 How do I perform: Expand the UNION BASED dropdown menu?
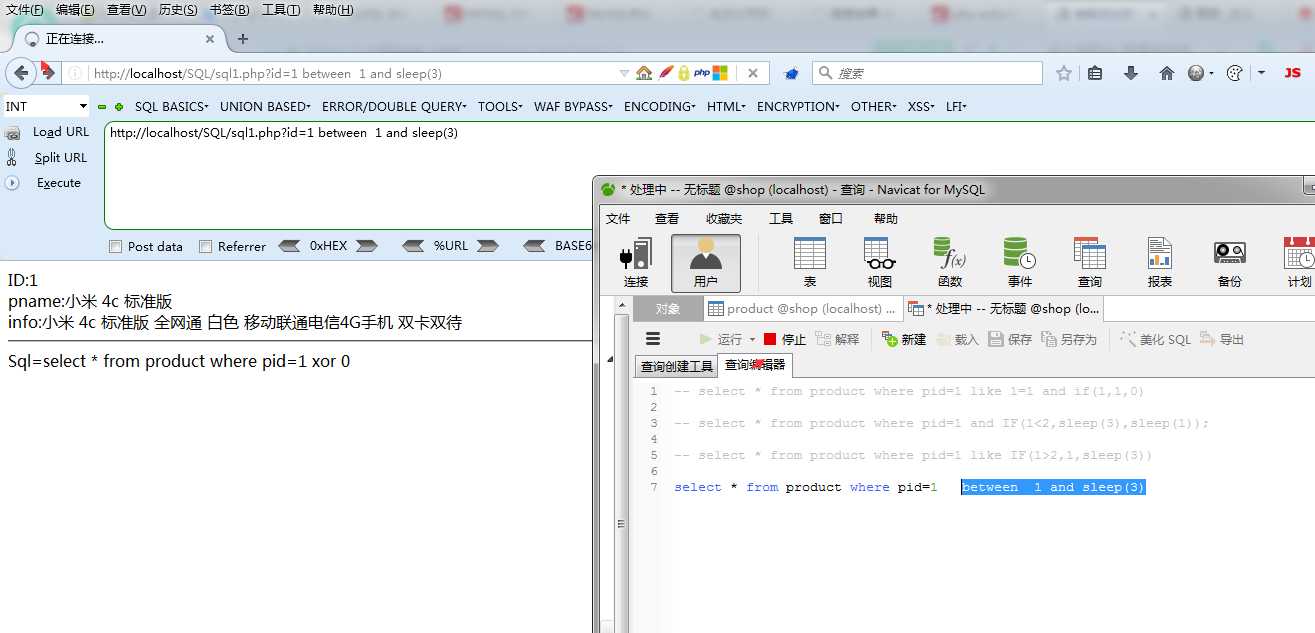(265, 106)
